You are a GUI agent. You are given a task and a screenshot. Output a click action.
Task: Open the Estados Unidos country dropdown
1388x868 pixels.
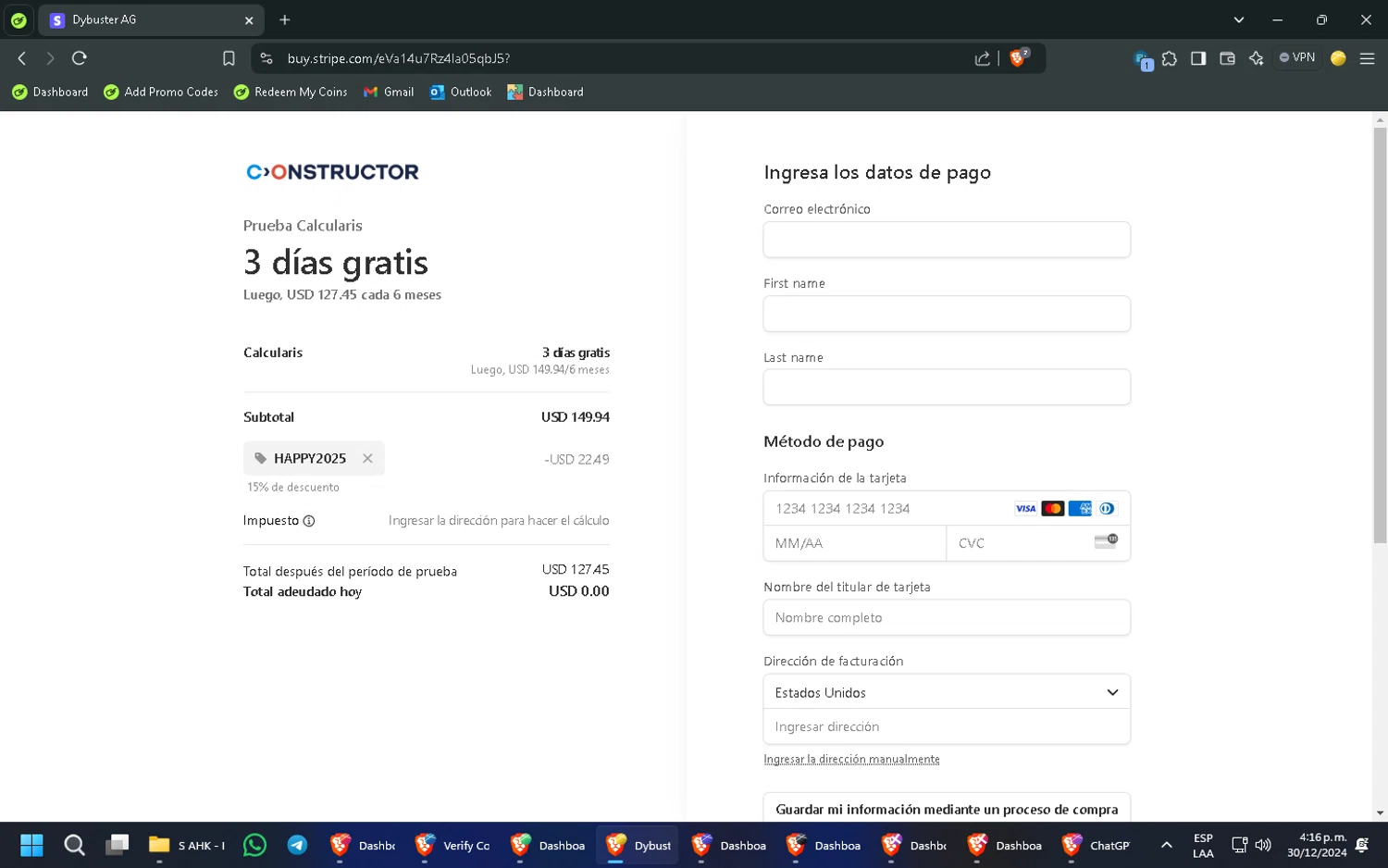pyautogui.click(x=947, y=692)
